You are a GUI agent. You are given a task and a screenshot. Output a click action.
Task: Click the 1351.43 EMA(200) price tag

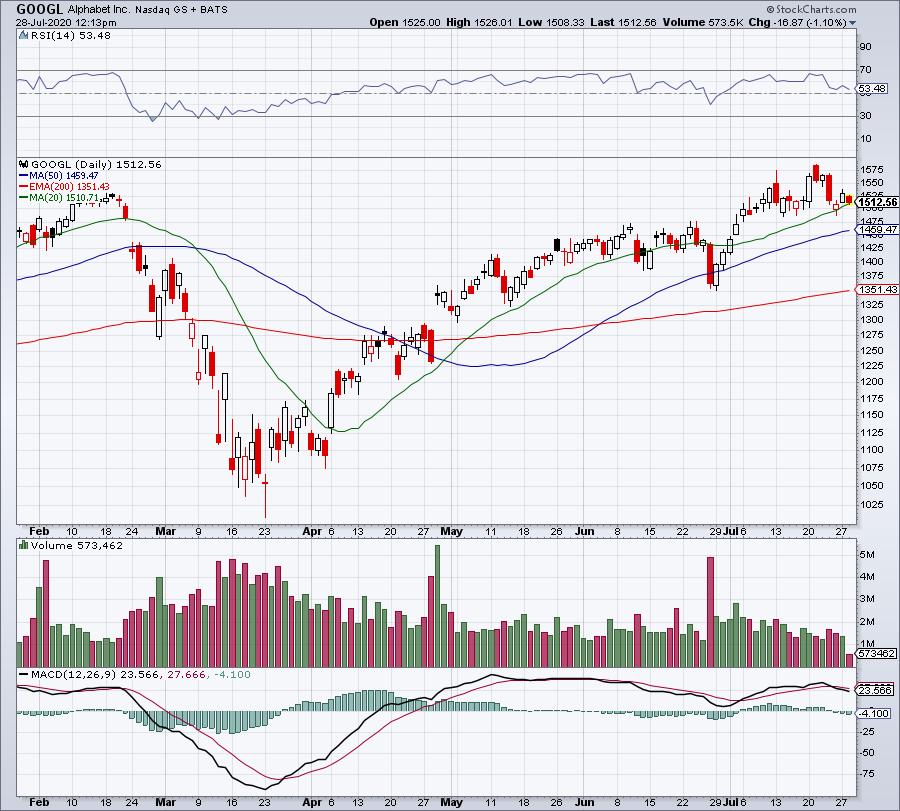click(877, 290)
